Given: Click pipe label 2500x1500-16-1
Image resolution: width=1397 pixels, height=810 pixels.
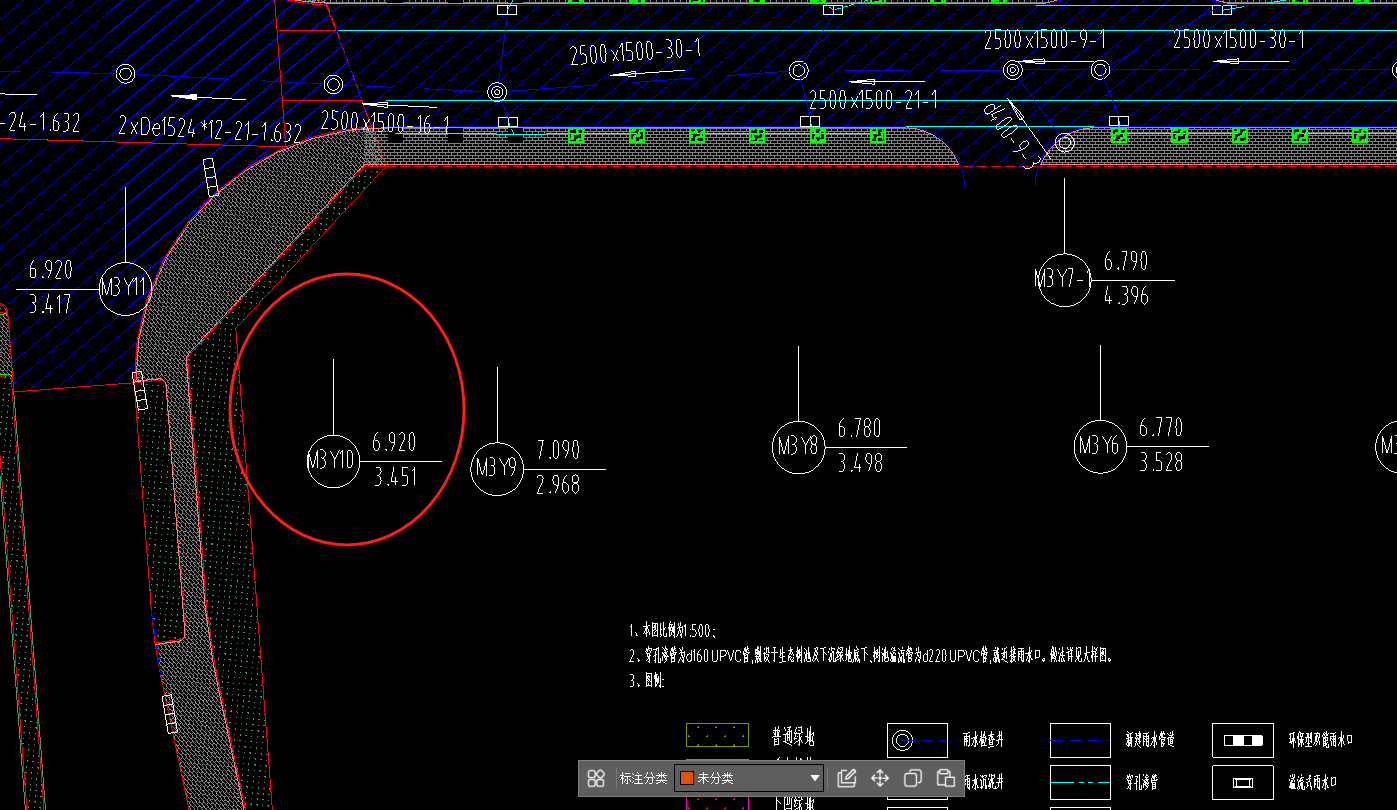Looking at the screenshot, I should coord(385,122).
